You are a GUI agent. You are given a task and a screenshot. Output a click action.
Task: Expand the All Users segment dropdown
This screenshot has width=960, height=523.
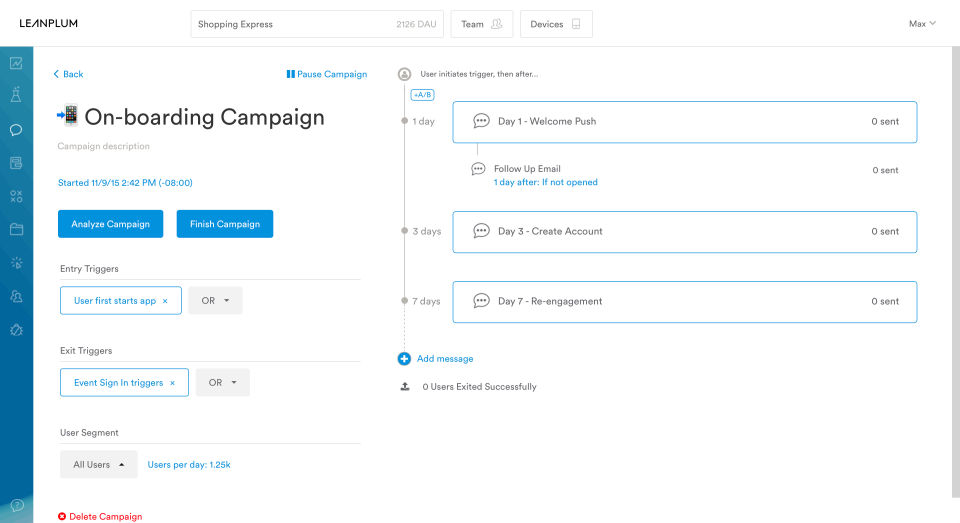(98, 465)
